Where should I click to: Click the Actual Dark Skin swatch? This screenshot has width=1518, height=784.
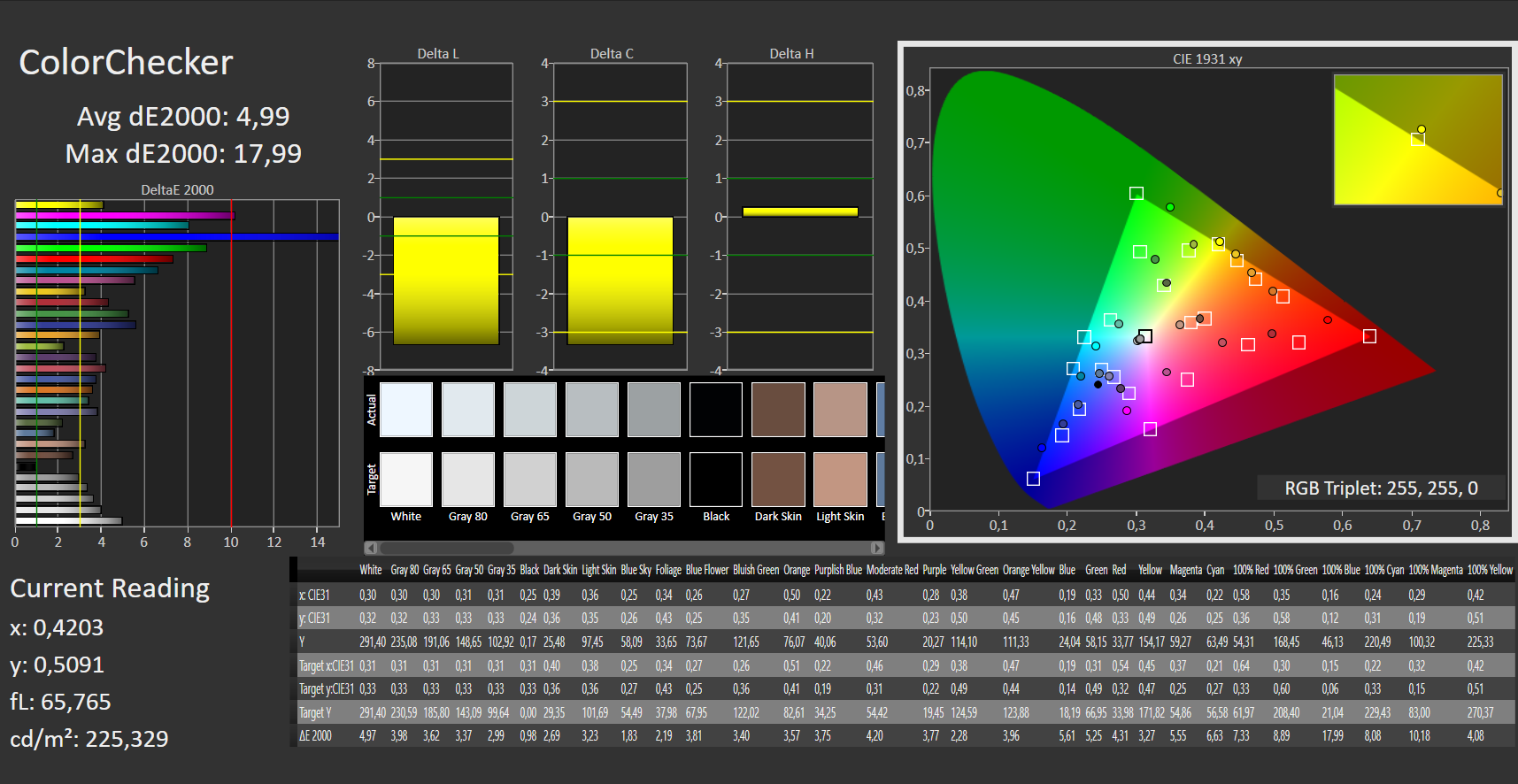coord(778,410)
